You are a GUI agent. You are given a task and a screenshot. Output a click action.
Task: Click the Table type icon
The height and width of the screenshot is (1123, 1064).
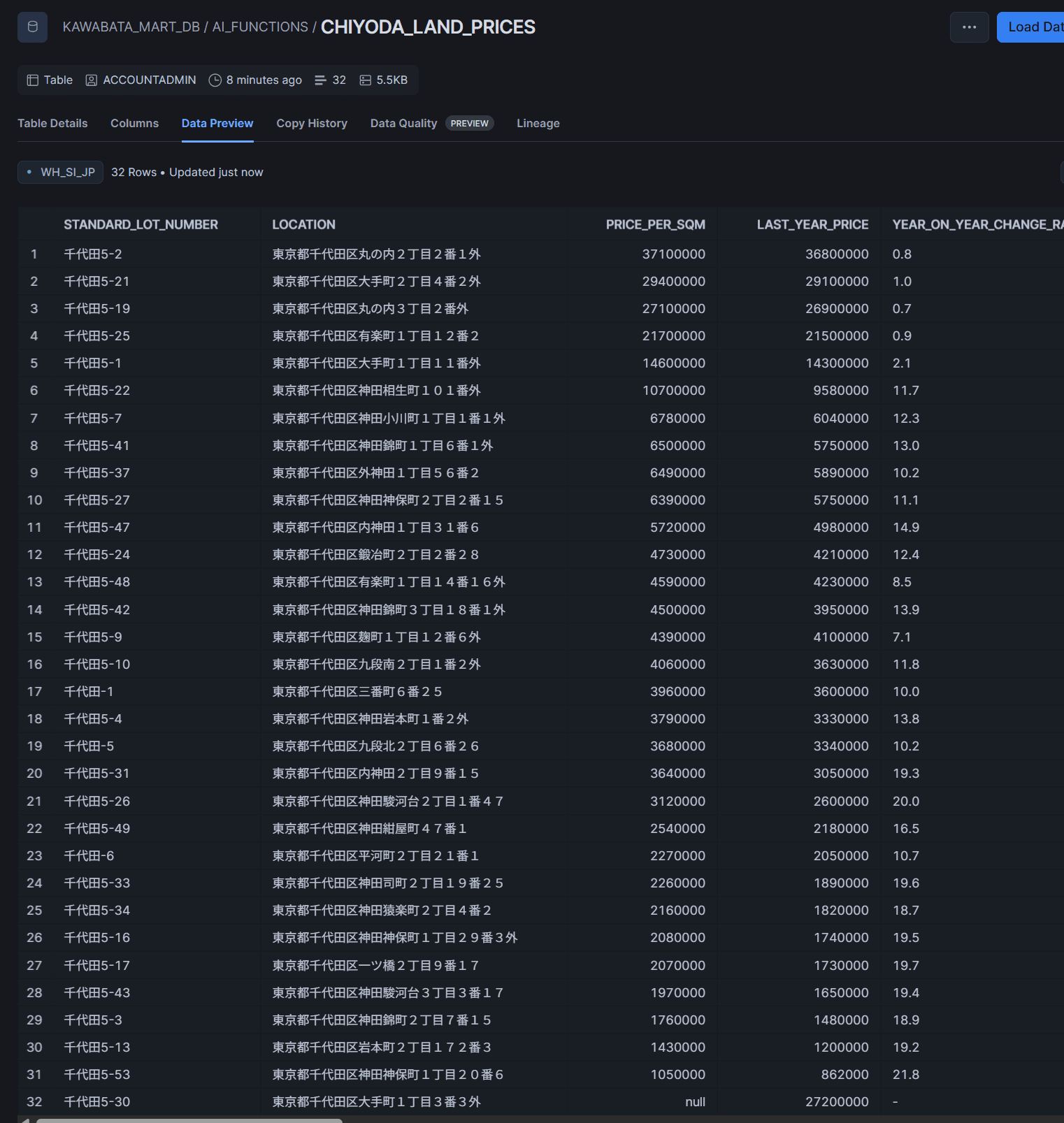coord(33,80)
